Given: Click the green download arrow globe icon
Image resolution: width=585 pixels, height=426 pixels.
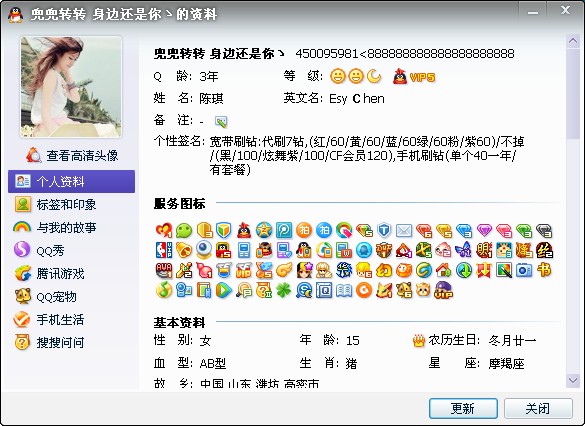Looking at the screenshot, I should (464, 270).
